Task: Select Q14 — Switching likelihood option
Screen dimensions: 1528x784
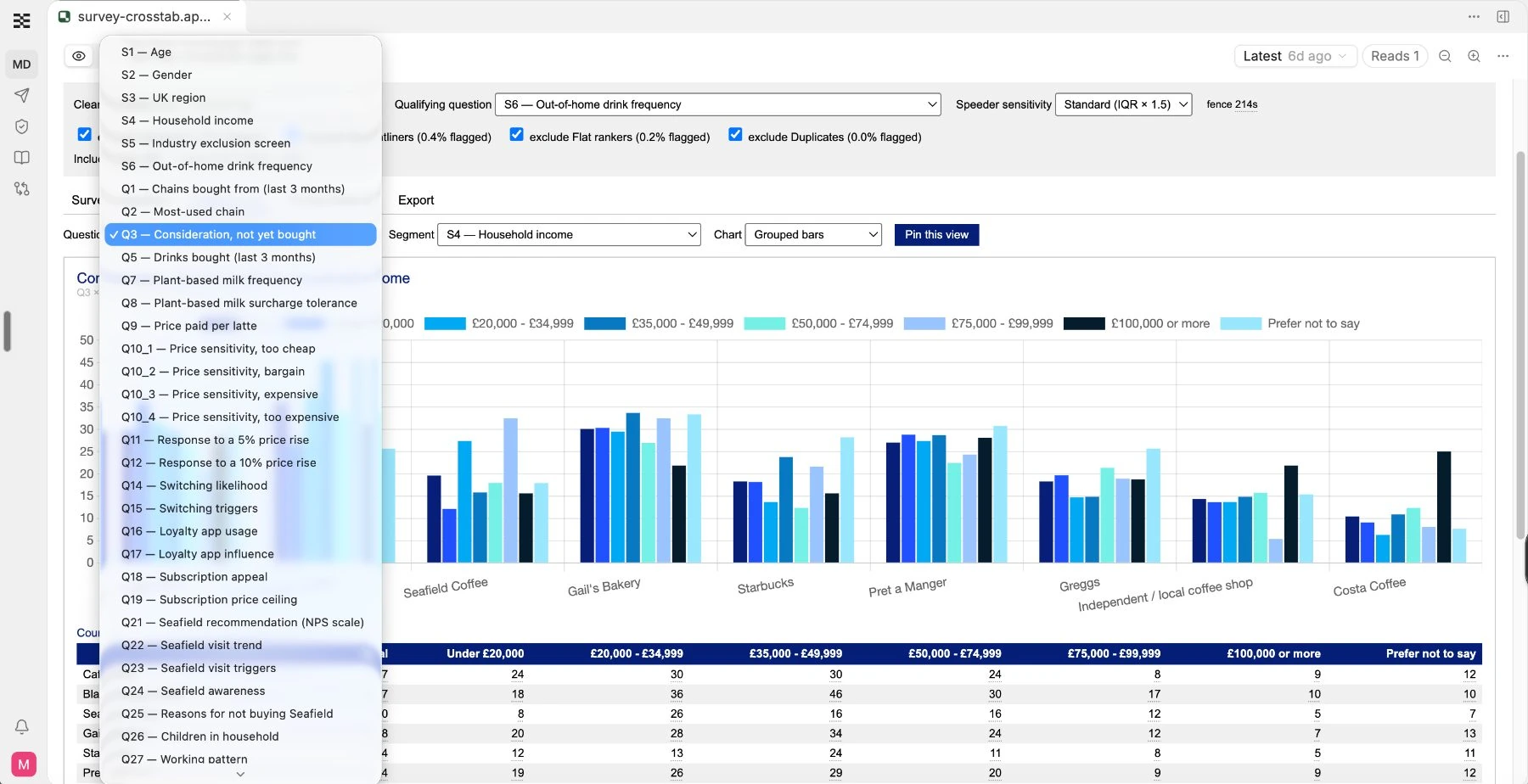Action: click(240, 485)
